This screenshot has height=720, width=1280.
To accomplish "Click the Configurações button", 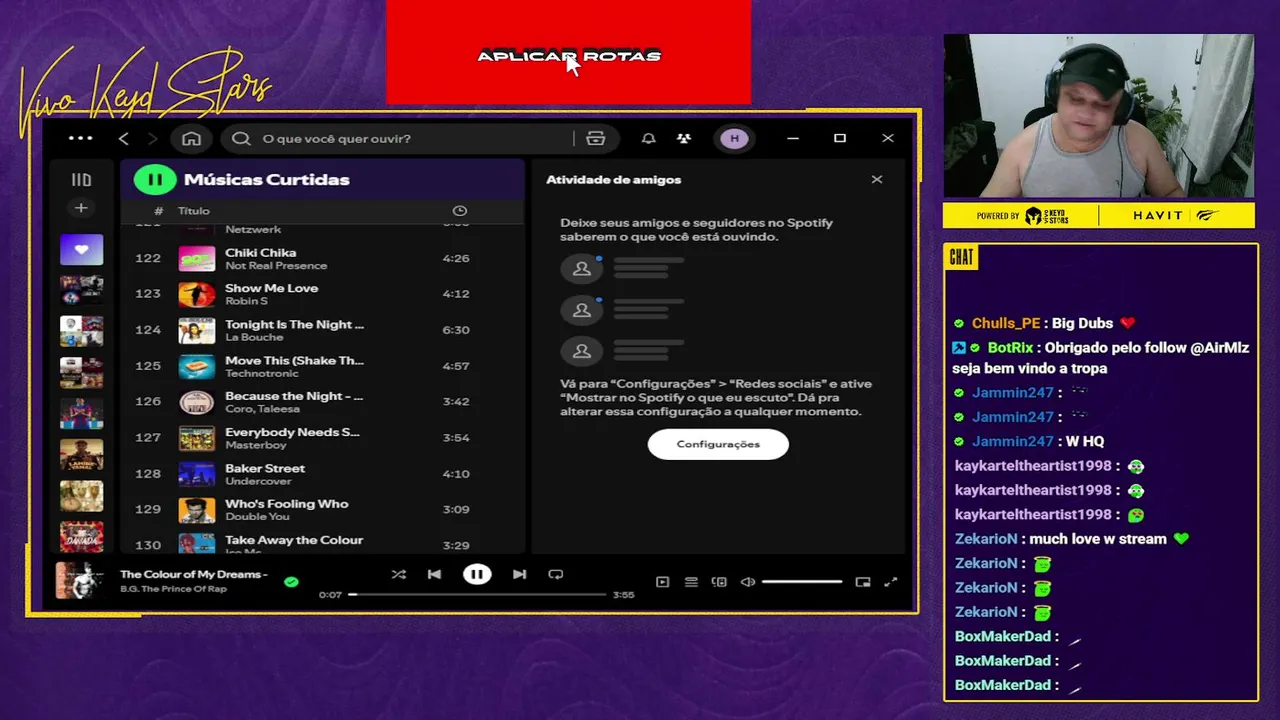I will click(718, 444).
